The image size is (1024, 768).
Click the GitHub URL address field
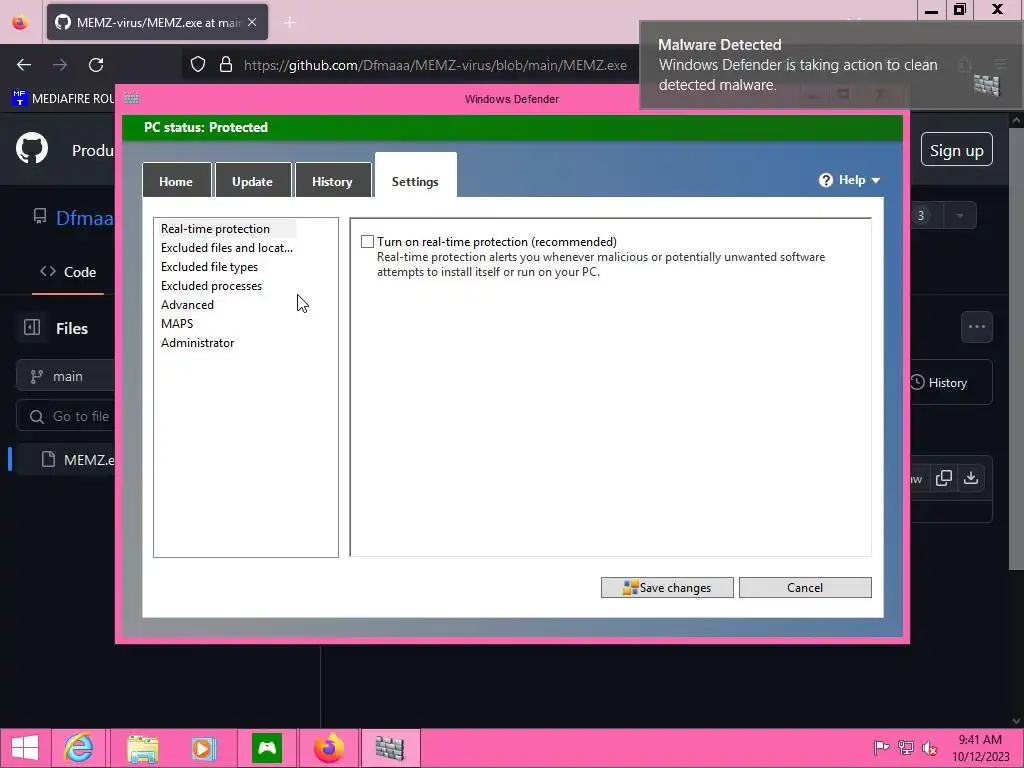coord(435,65)
